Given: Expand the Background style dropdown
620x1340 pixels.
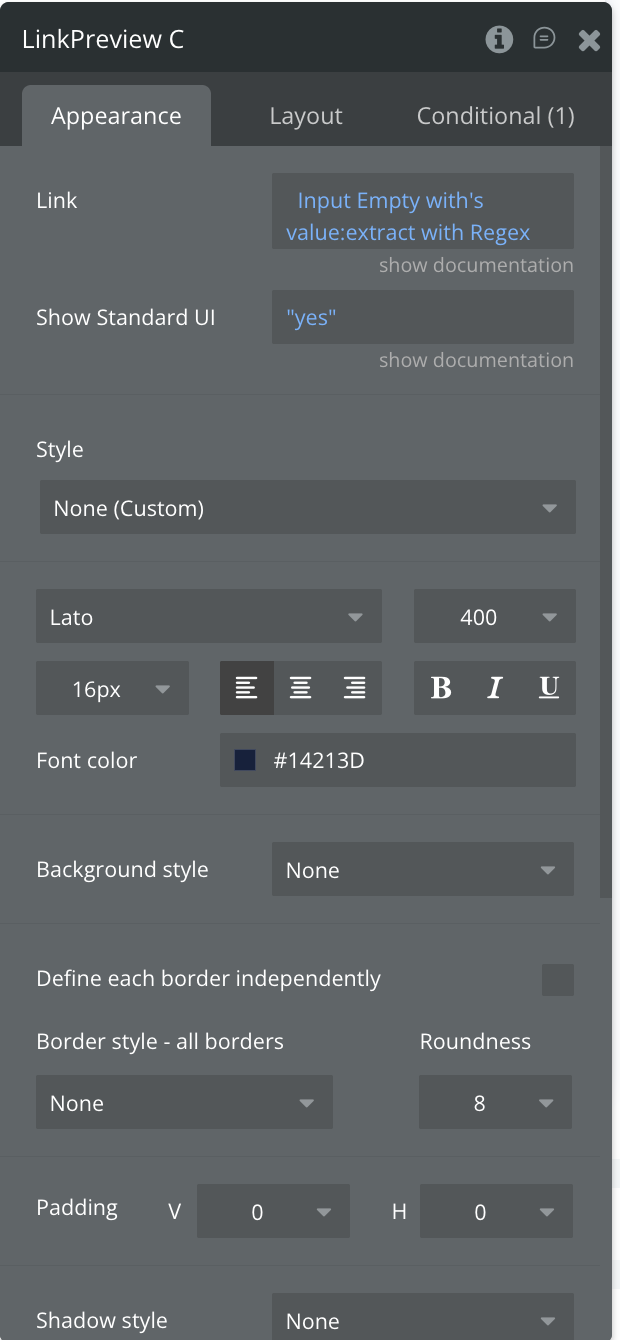Looking at the screenshot, I should point(422,870).
